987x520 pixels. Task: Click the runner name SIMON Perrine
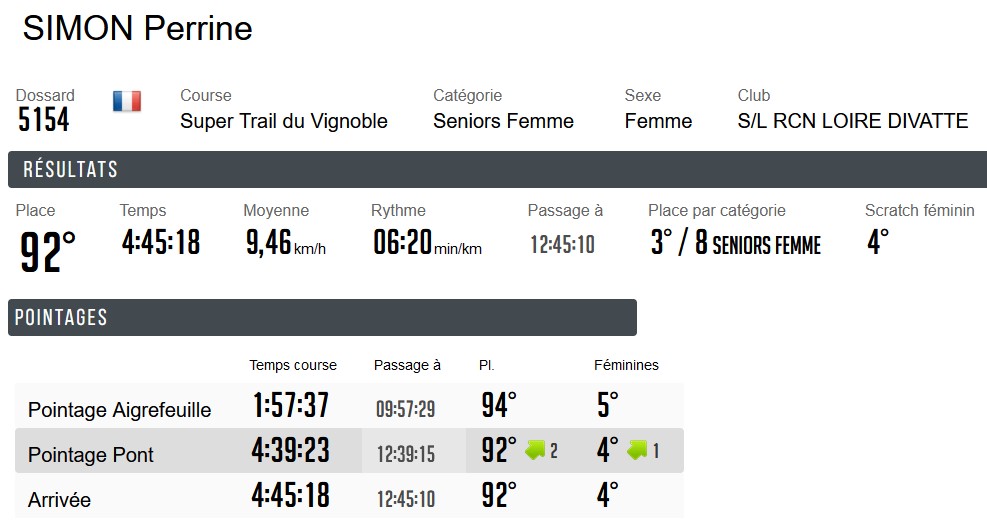(x=138, y=29)
